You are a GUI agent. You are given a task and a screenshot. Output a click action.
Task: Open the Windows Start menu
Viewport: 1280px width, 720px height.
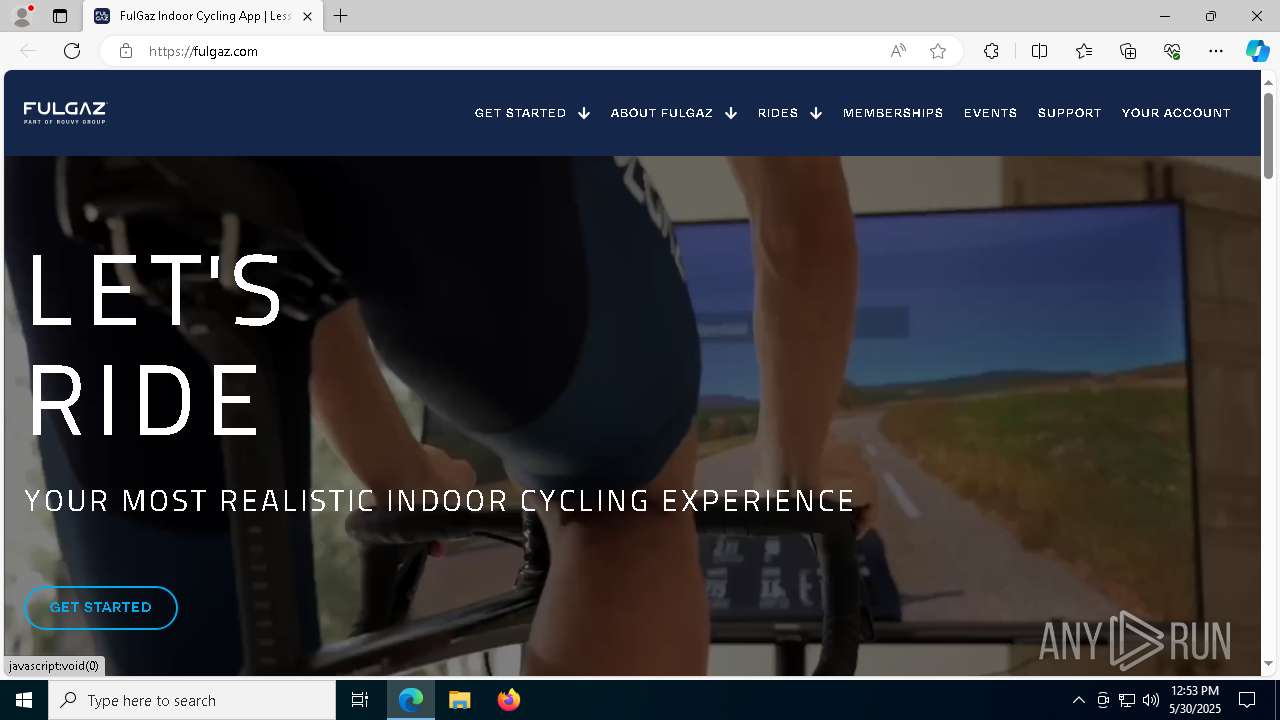pos(24,700)
